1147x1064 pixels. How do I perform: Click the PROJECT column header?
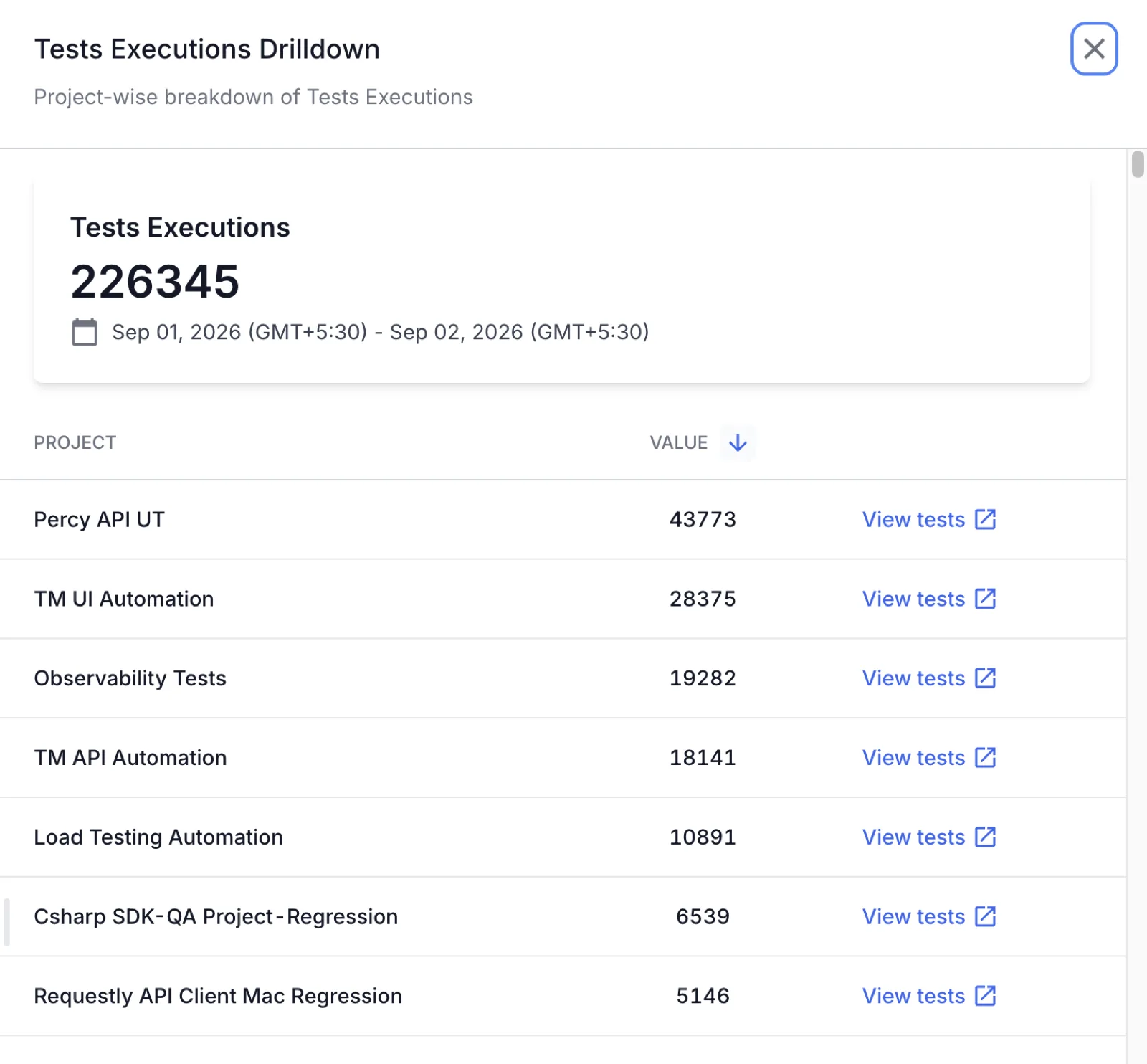[x=75, y=442]
